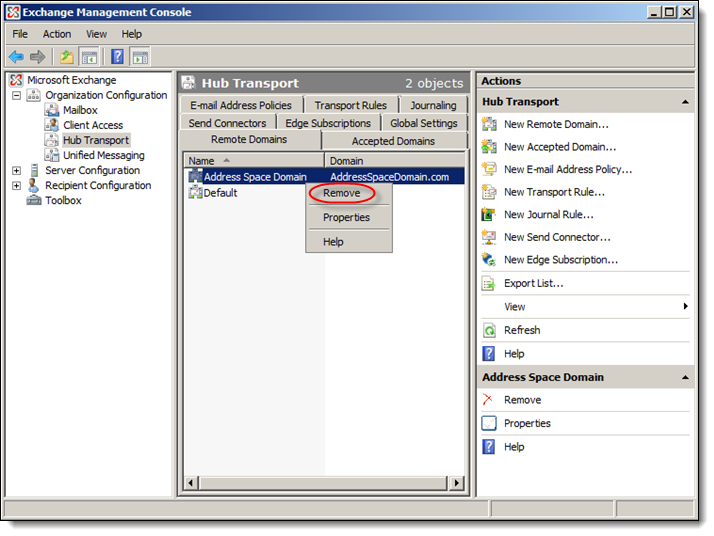This screenshot has height=536, width=714.
Task: Click the Client Access node icon
Action: tap(51, 125)
